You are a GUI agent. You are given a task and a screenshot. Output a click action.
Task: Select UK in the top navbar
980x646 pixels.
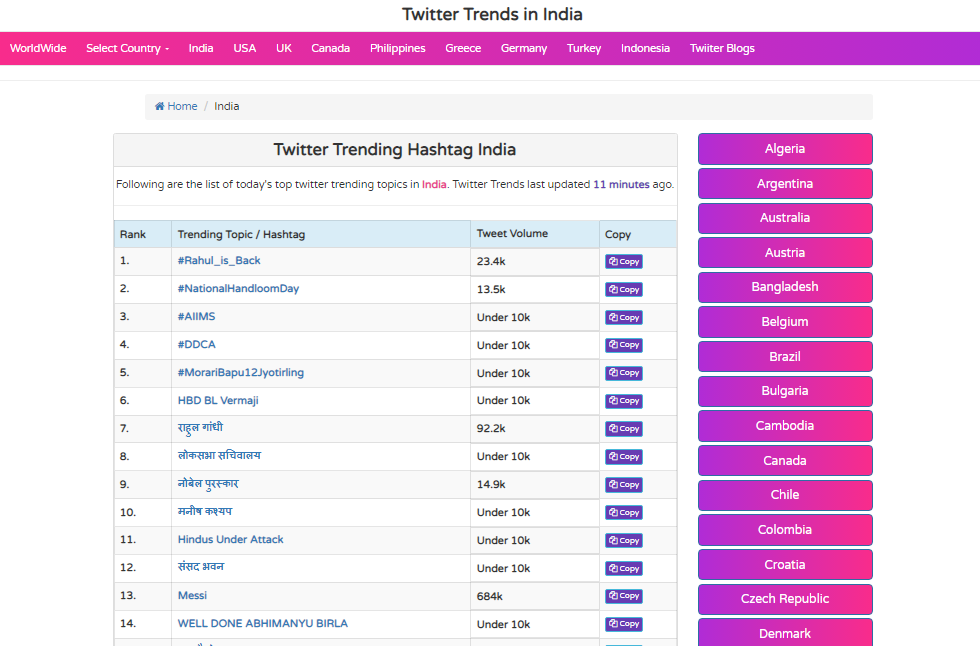284,48
